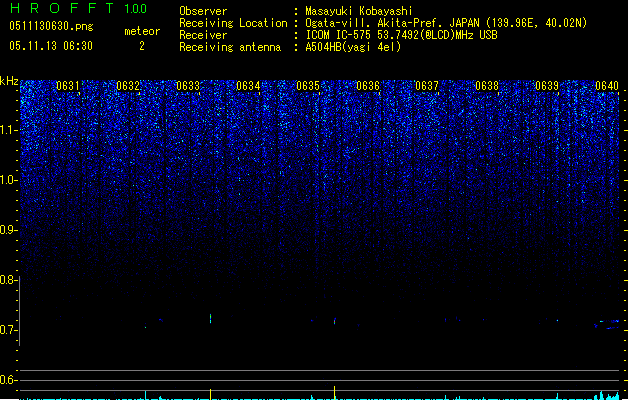The width and height of the screenshot is (629, 400).
Task: Click the Observer name Masayuki Kobayashi
Action: click(359, 11)
